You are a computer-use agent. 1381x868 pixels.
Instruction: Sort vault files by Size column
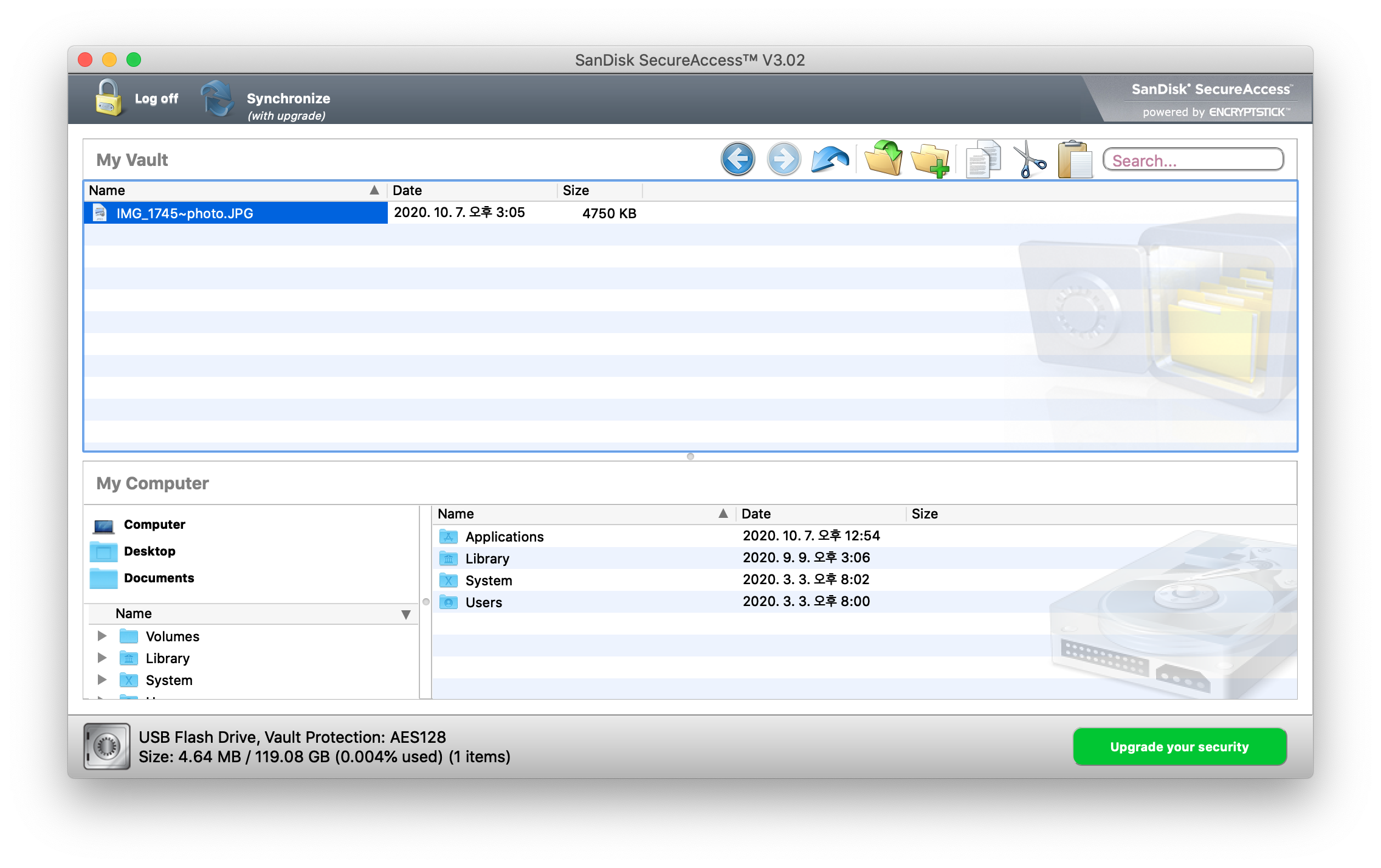[599, 190]
